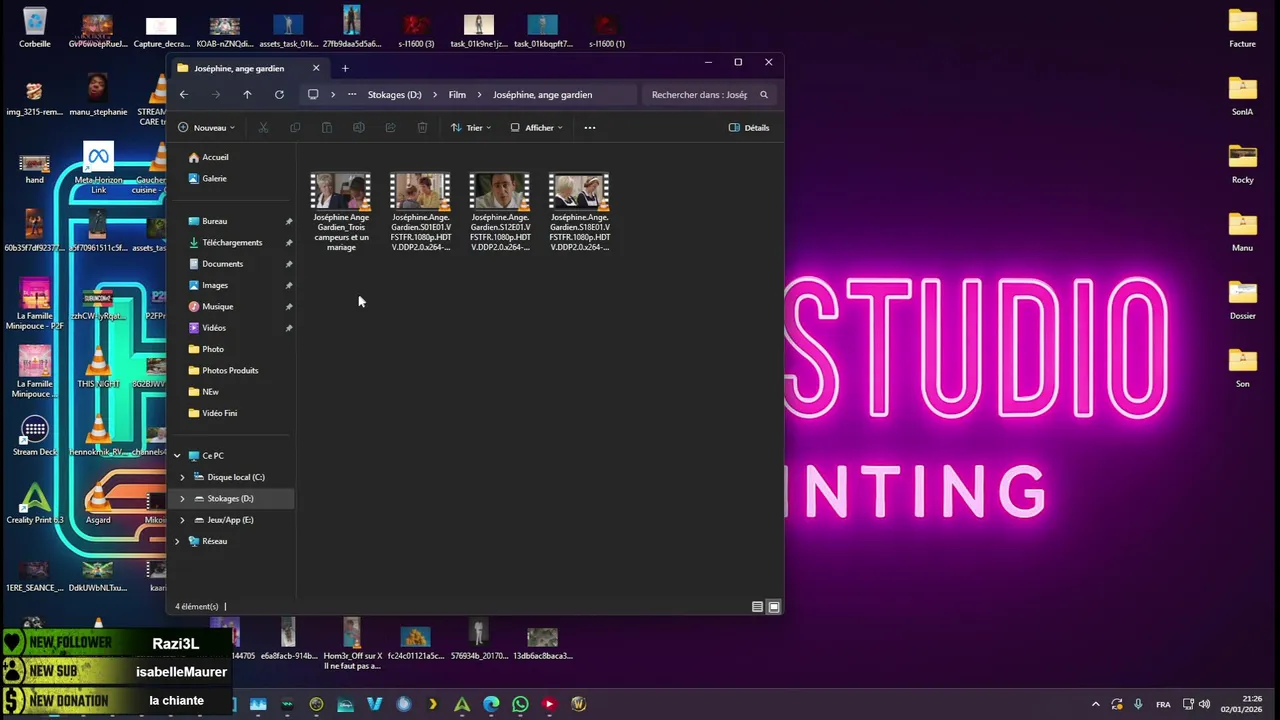Go back with the Explorer back arrow
Viewport: 1280px width, 720px height.
click(x=184, y=95)
